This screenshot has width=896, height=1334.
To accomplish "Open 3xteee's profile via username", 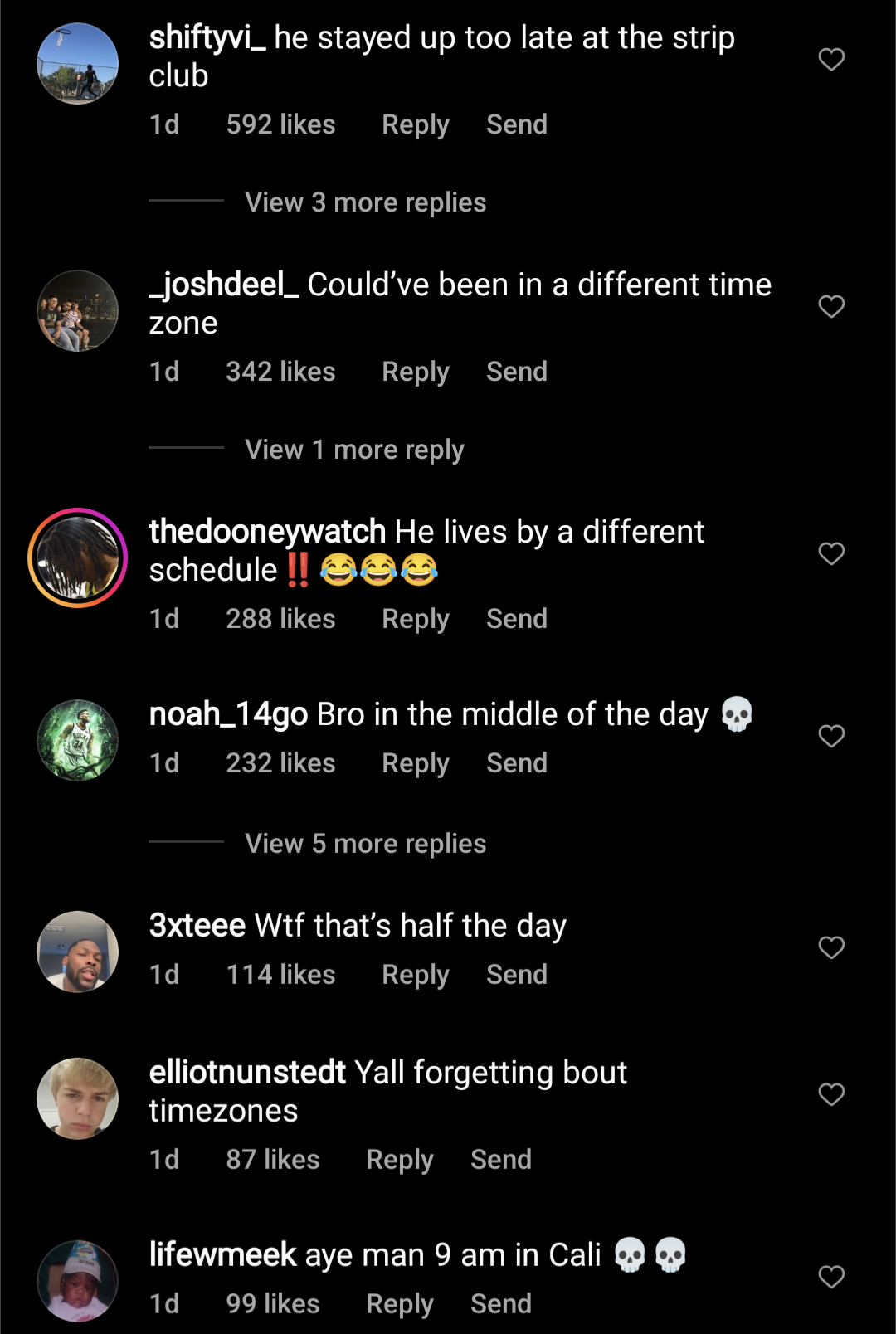I will (197, 926).
